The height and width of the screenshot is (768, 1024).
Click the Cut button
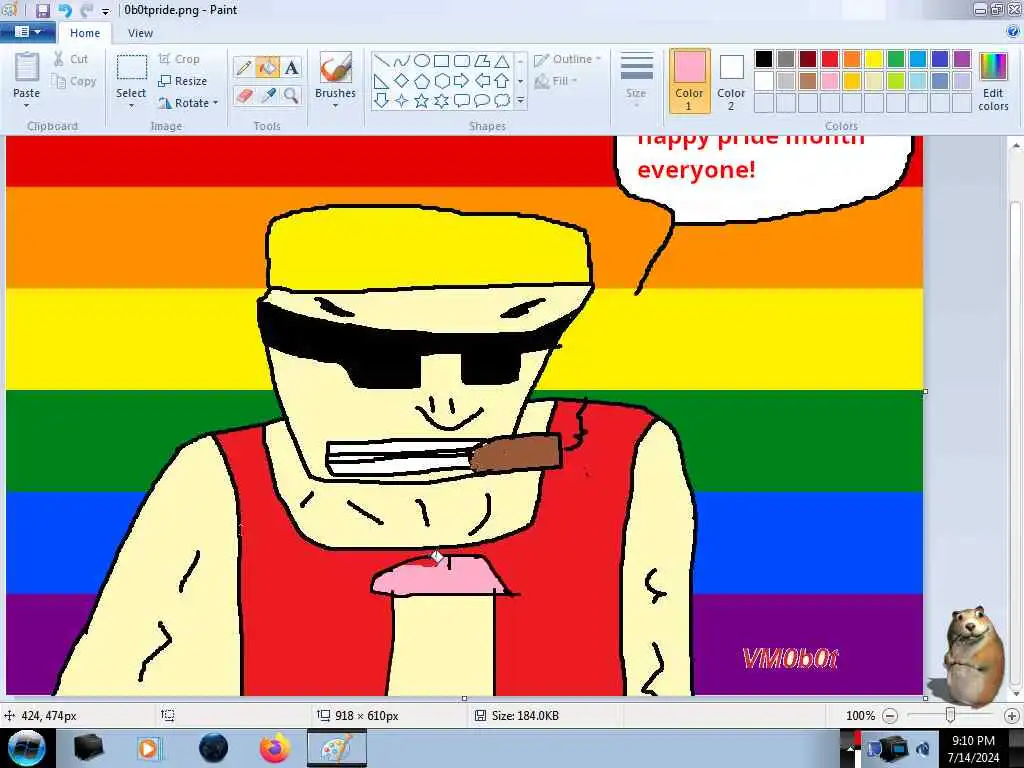pos(71,59)
